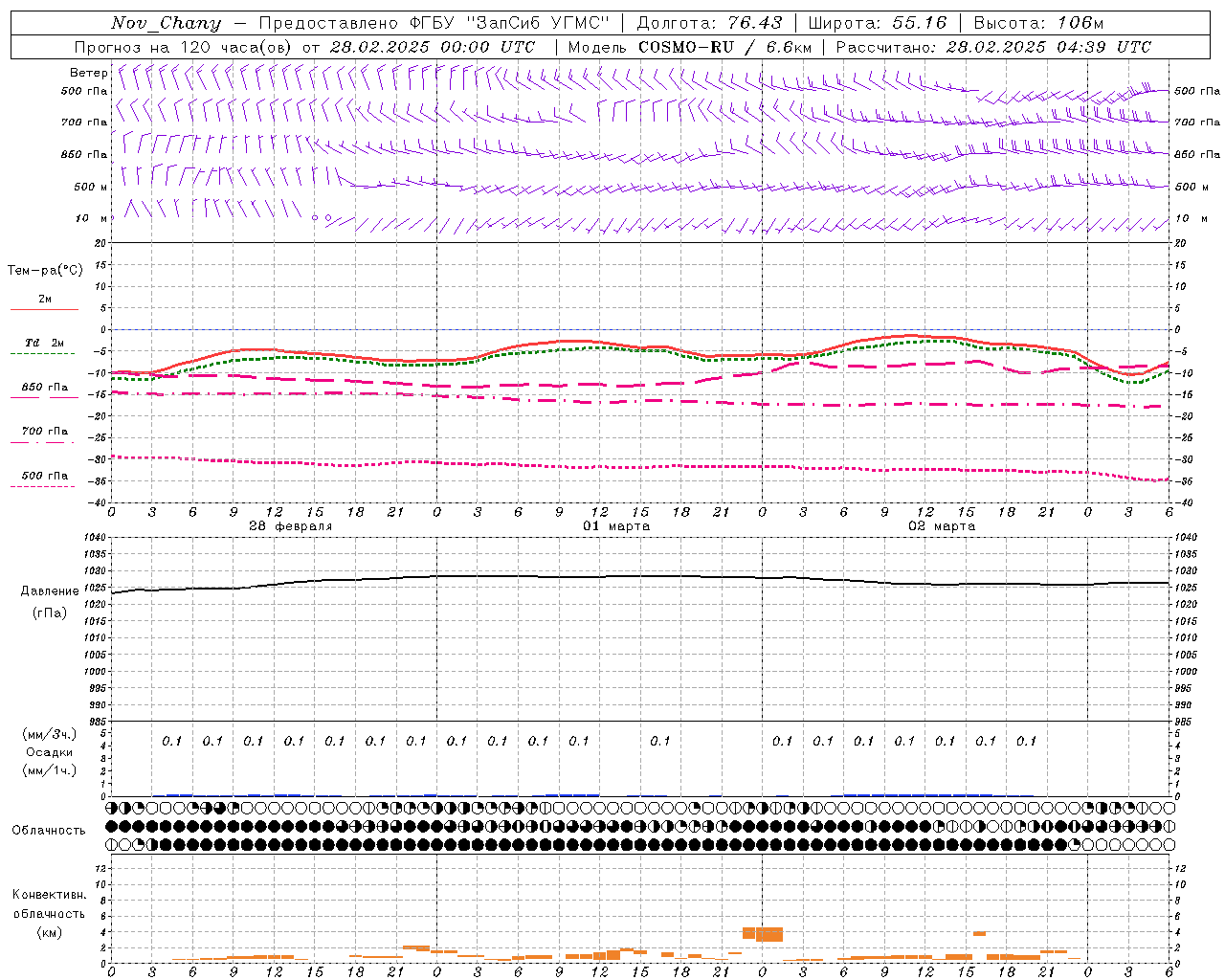The height and width of the screenshot is (980, 1225).
Task: Select the text 'Предоставлено ФГБУ "ЗапСиб УГМС"'
Action: [434, 23]
